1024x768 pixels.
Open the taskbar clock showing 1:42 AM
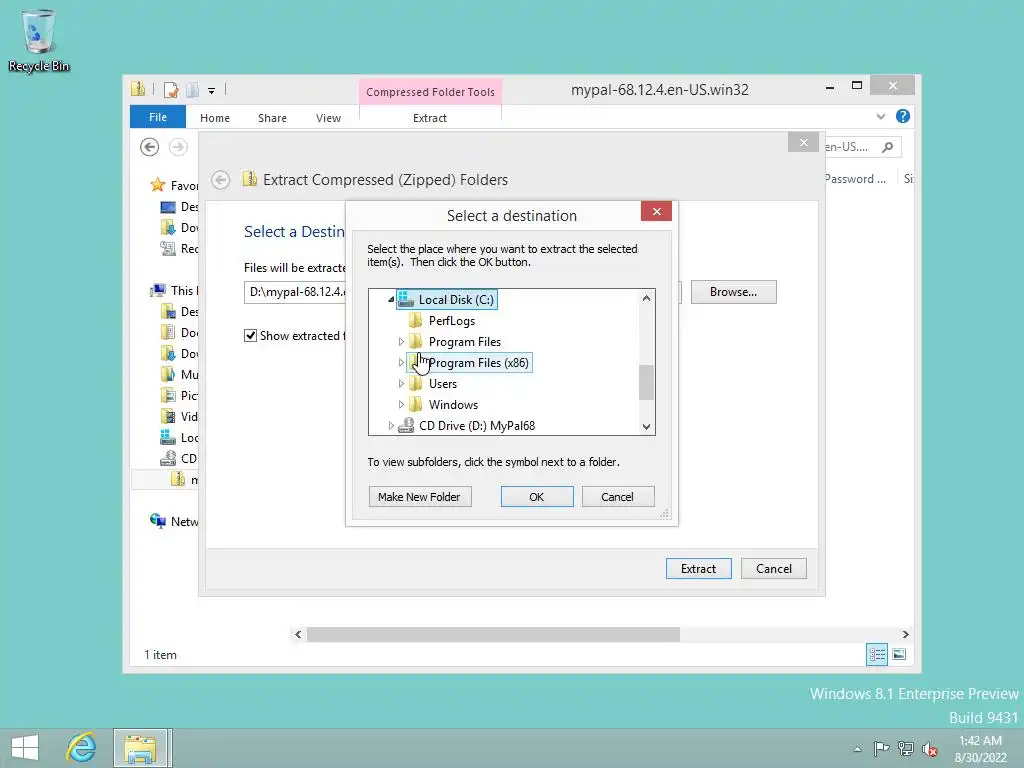(980, 749)
